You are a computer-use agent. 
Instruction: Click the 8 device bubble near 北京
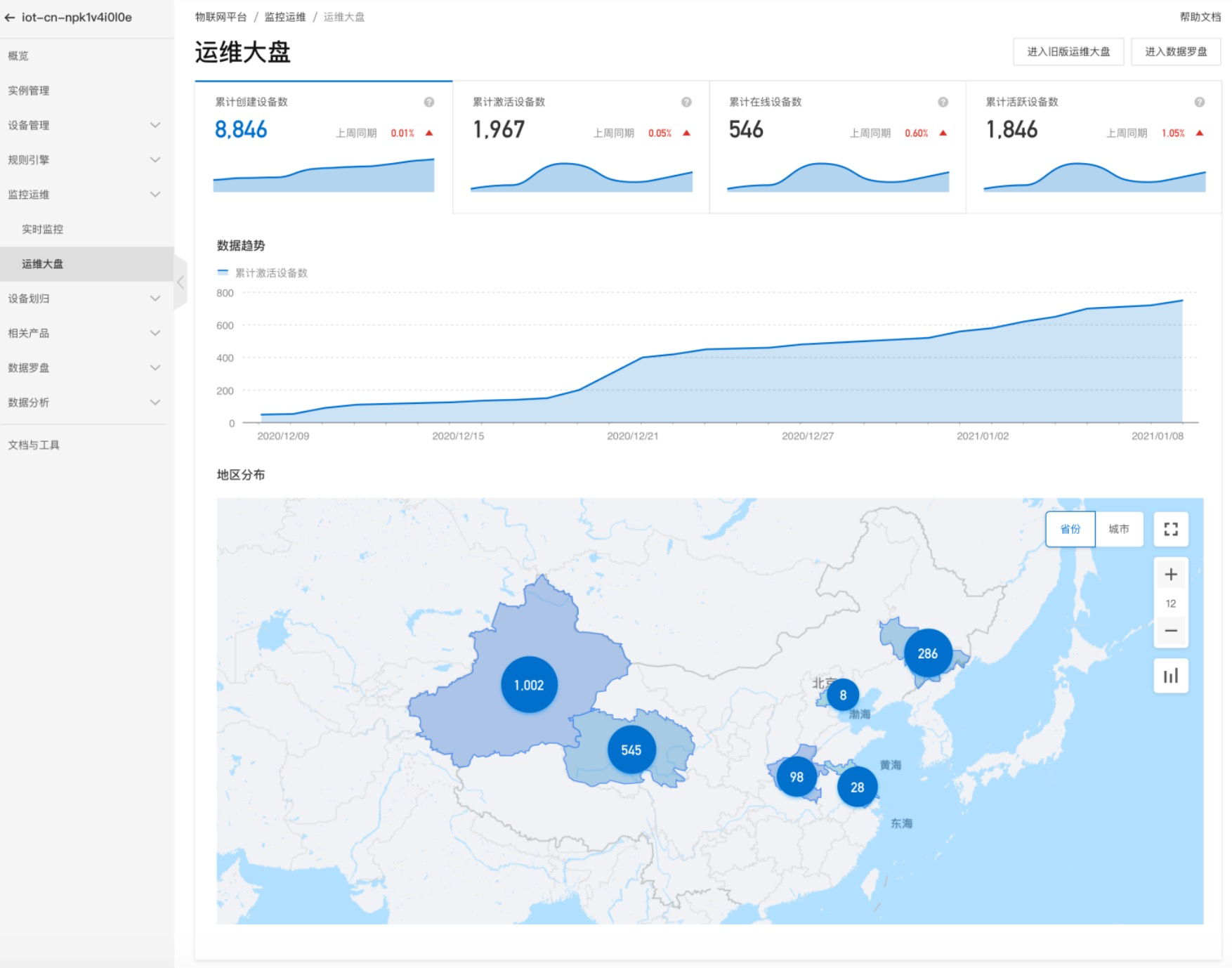[843, 695]
